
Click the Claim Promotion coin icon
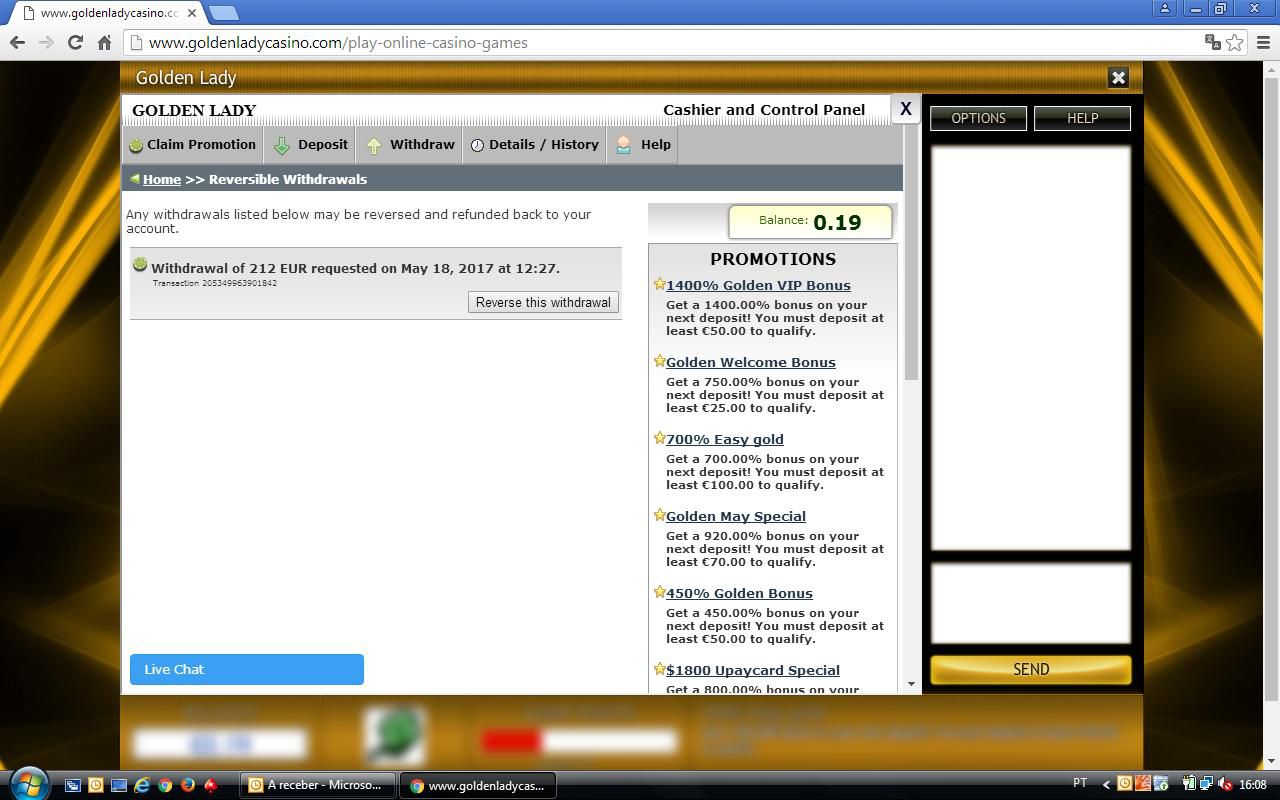(x=136, y=146)
